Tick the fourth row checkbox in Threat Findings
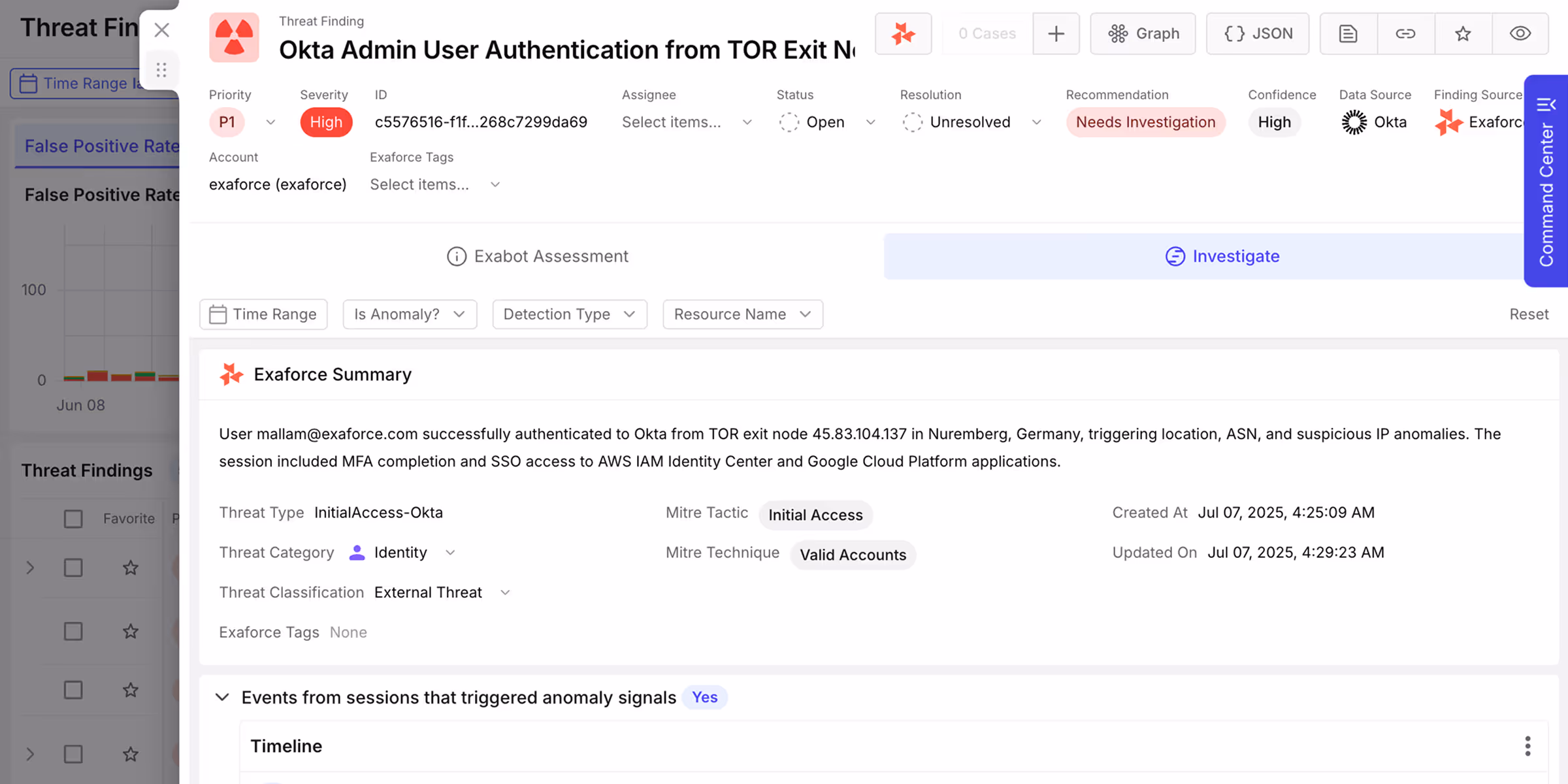This screenshot has width=1568, height=784. (x=73, y=754)
